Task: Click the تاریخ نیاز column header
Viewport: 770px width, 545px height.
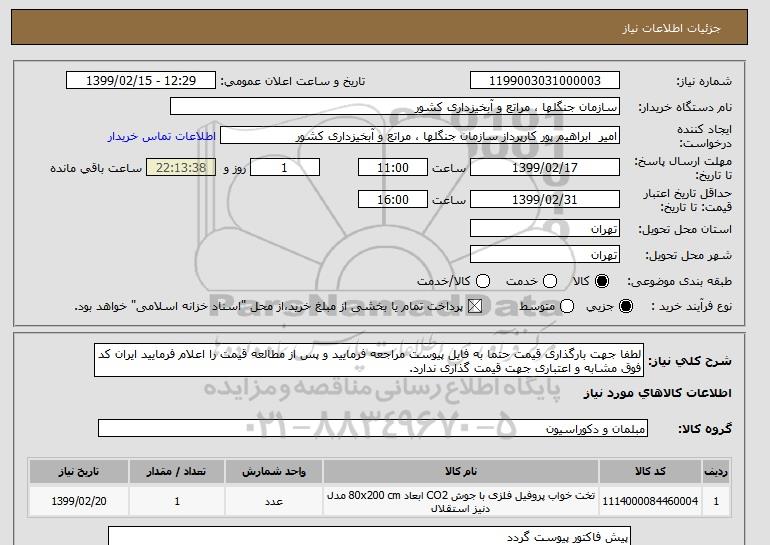Action: [x=79, y=471]
